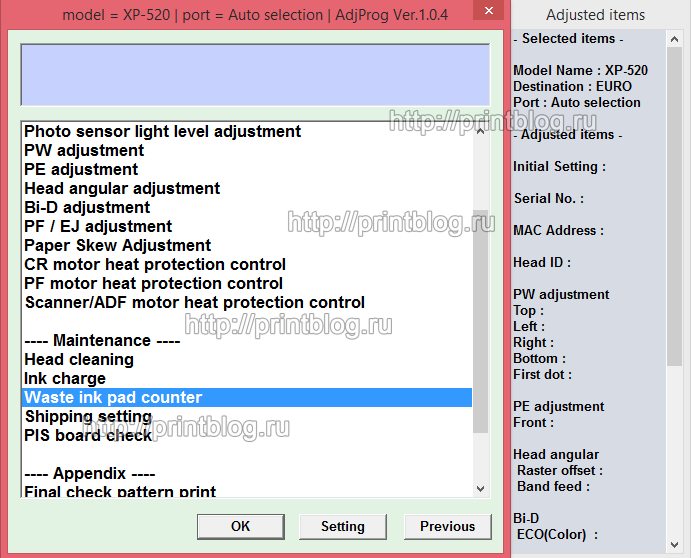Click Adjusted items panel scroll up arrow
Viewport: 691px width, 558px height.
pyautogui.click(x=674, y=39)
